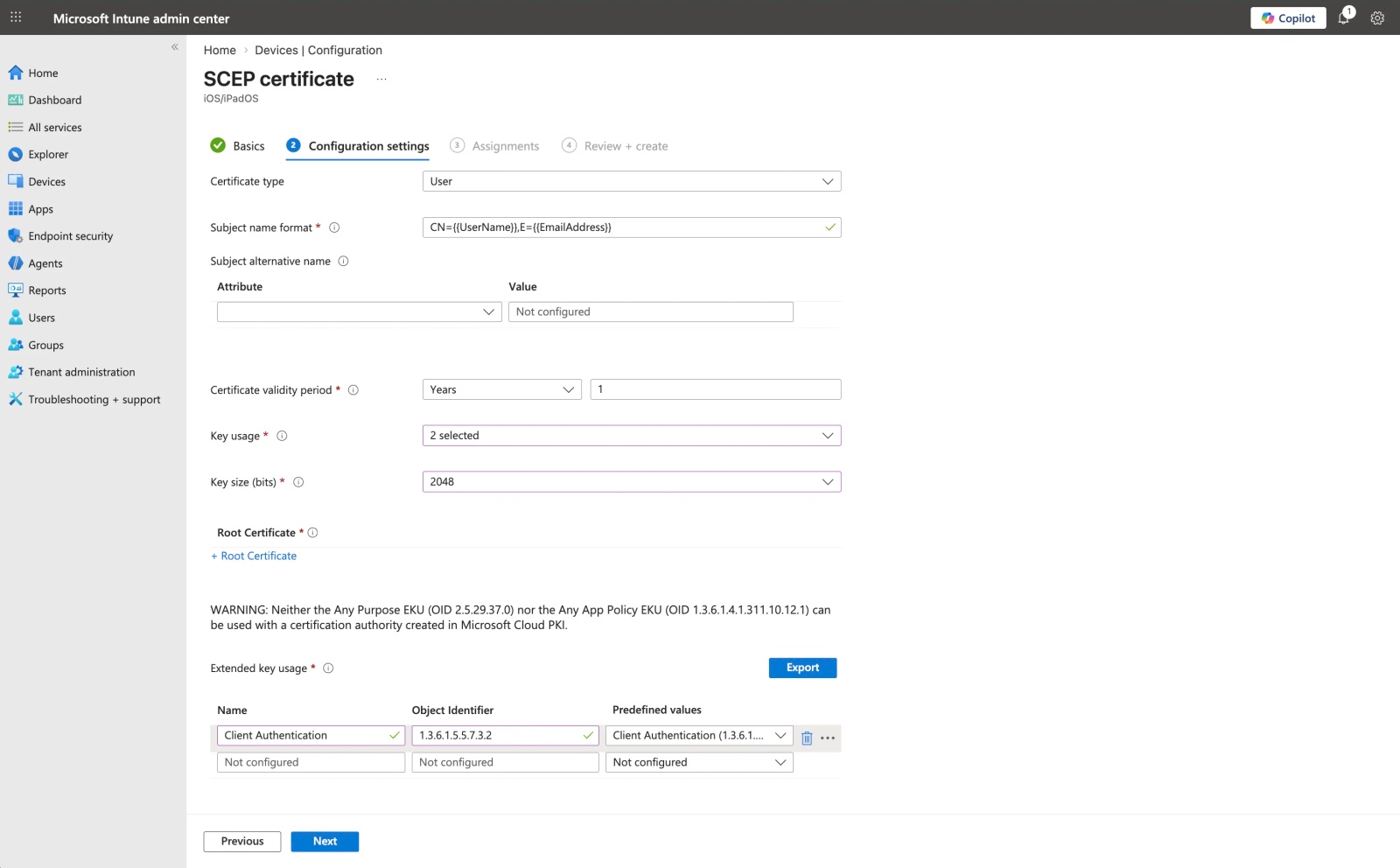Click the Next button

click(325, 841)
